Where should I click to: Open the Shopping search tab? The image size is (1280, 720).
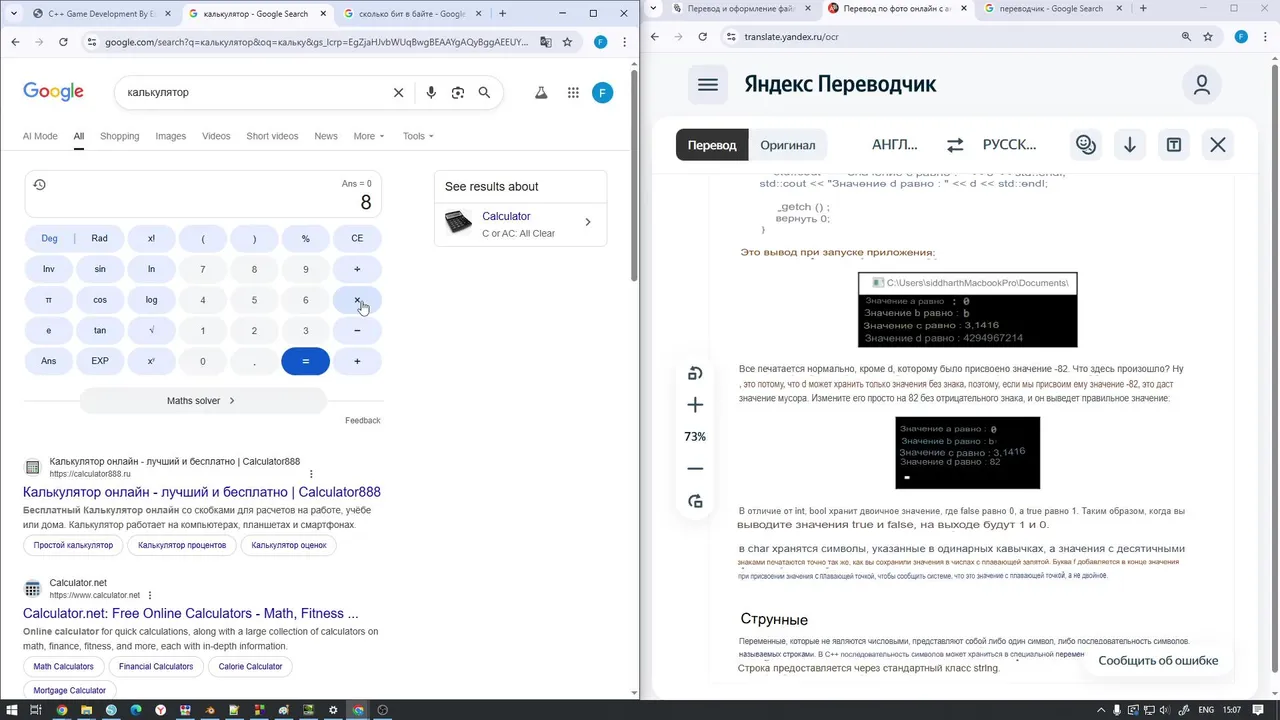click(120, 136)
